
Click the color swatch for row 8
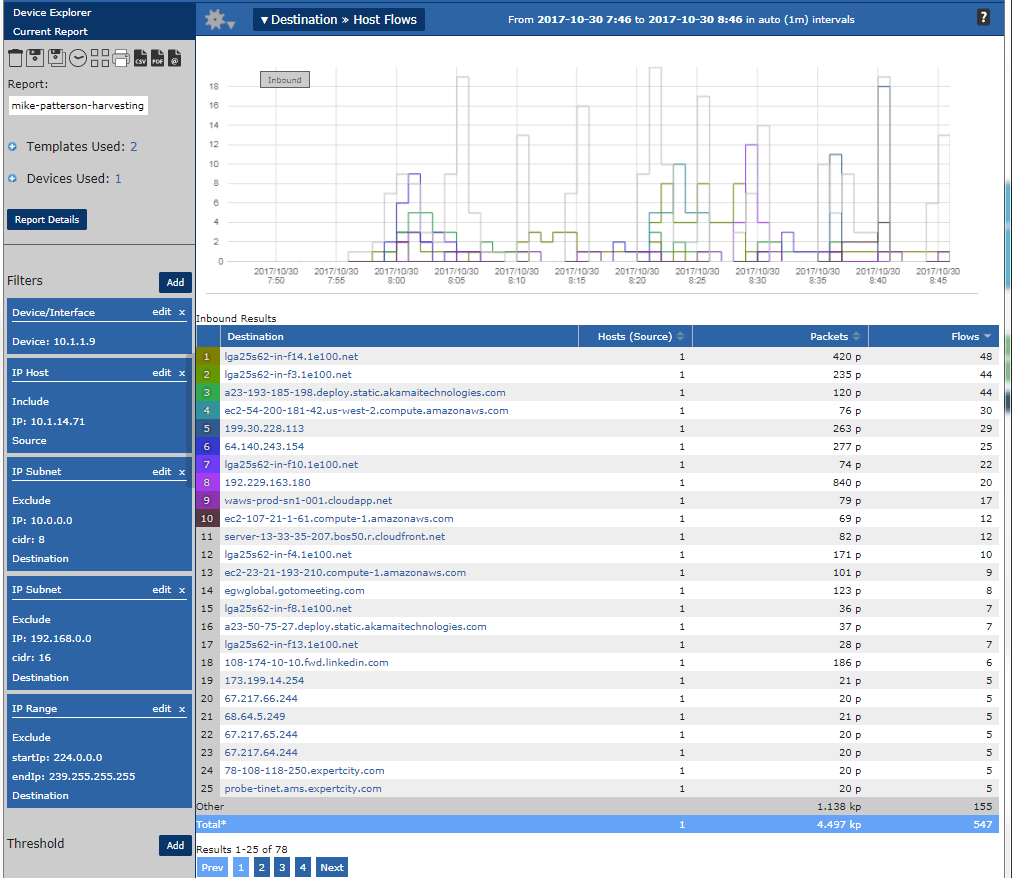[x=207, y=482]
